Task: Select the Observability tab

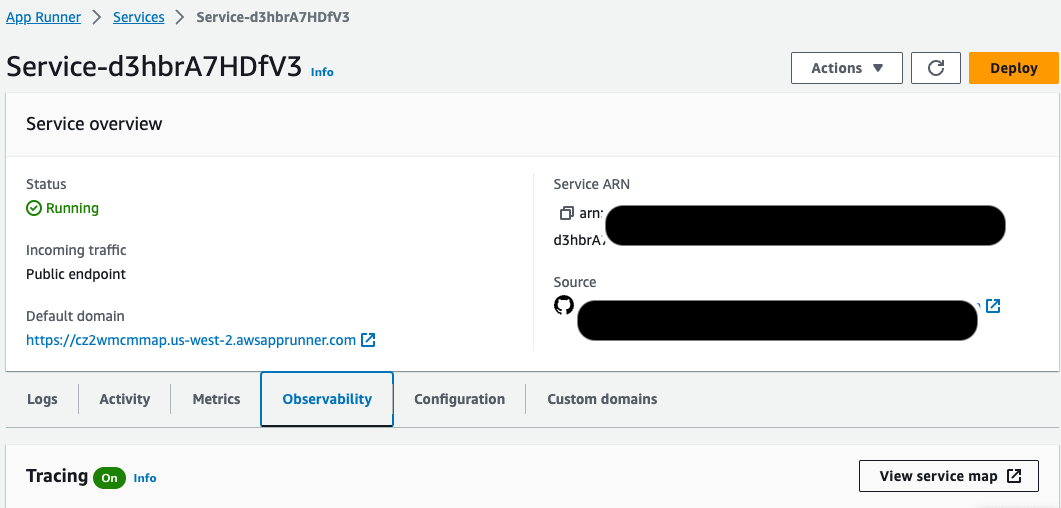Action: (327, 399)
